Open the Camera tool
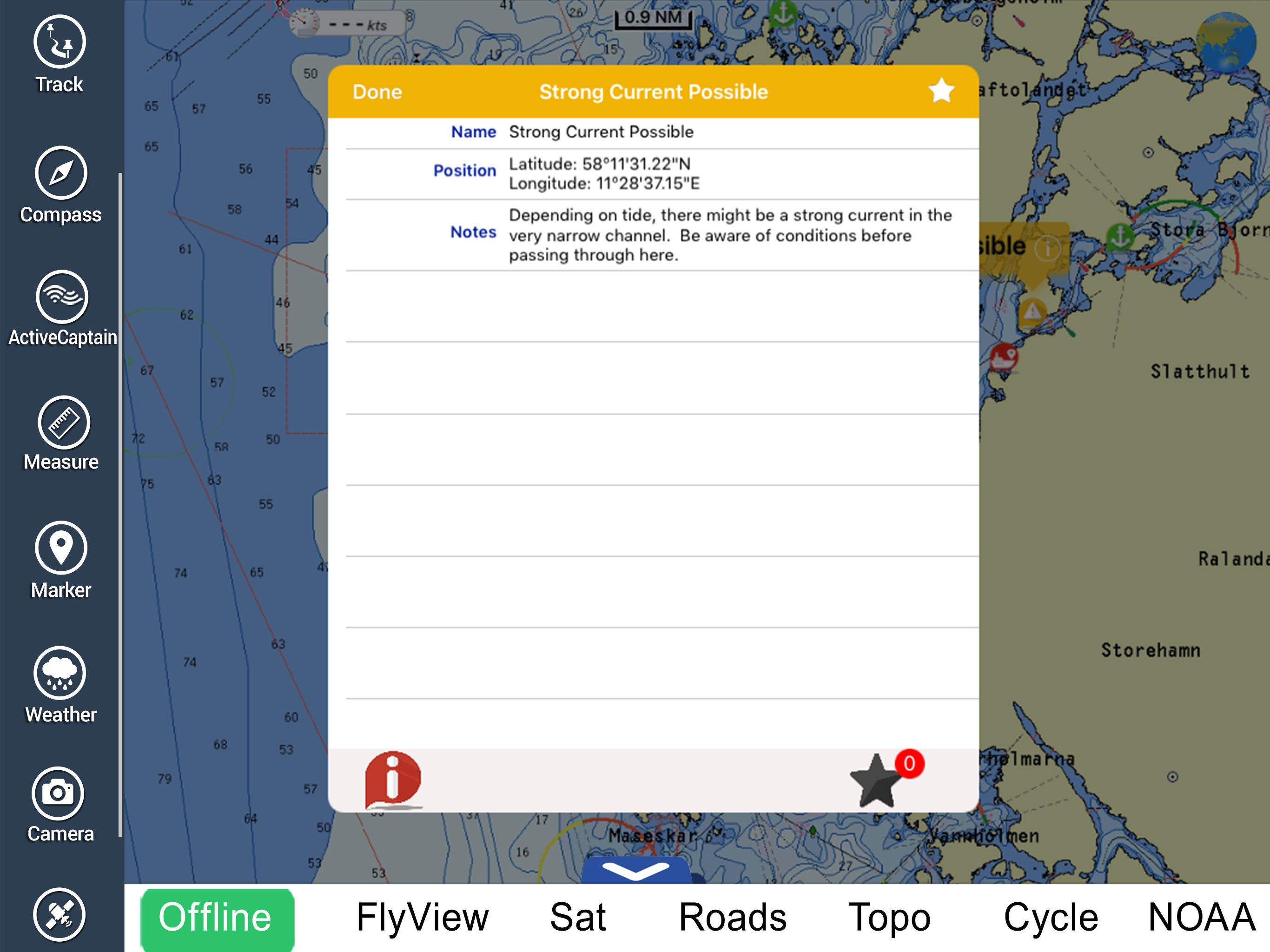Image resolution: width=1270 pixels, height=952 pixels. [x=58, y=793]
